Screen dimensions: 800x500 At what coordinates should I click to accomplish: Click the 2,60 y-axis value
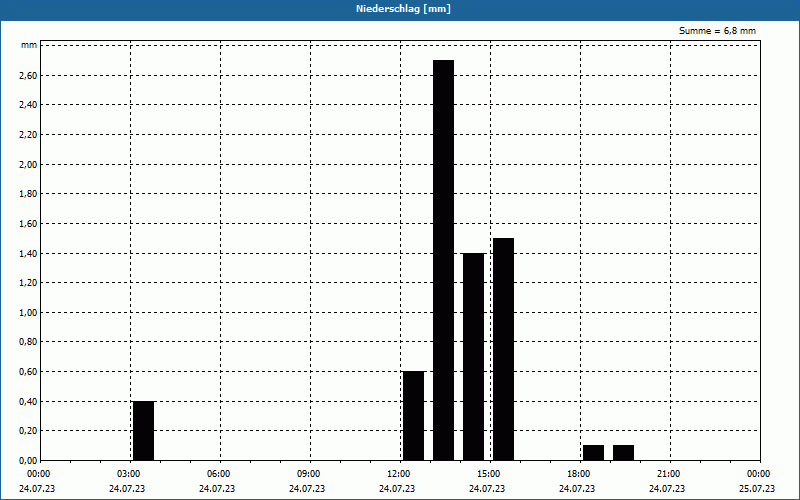(28, 76)
